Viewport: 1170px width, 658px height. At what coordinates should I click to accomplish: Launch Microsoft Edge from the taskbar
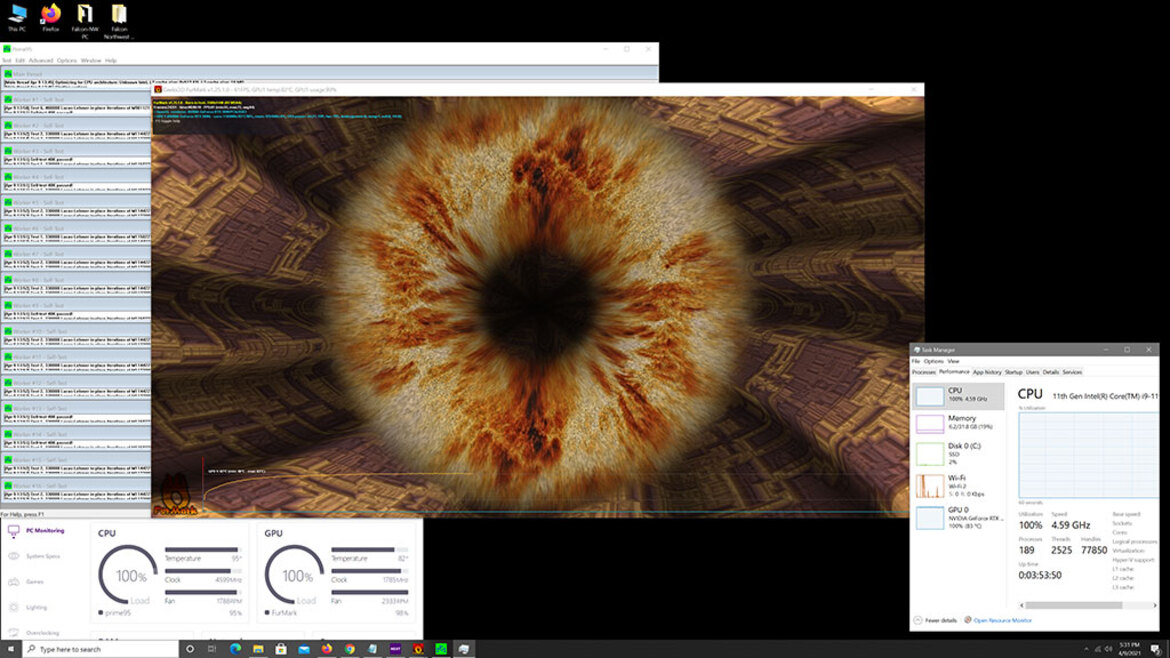pos(235,649)
